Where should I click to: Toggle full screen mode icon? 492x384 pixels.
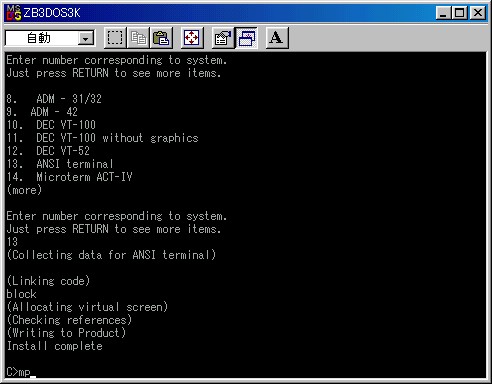tap(192, 38)
